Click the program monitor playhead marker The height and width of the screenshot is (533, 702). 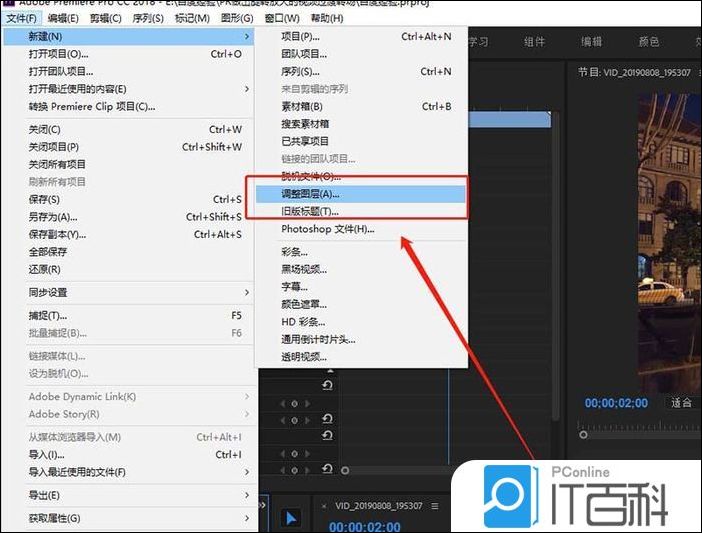coord(583,435)
